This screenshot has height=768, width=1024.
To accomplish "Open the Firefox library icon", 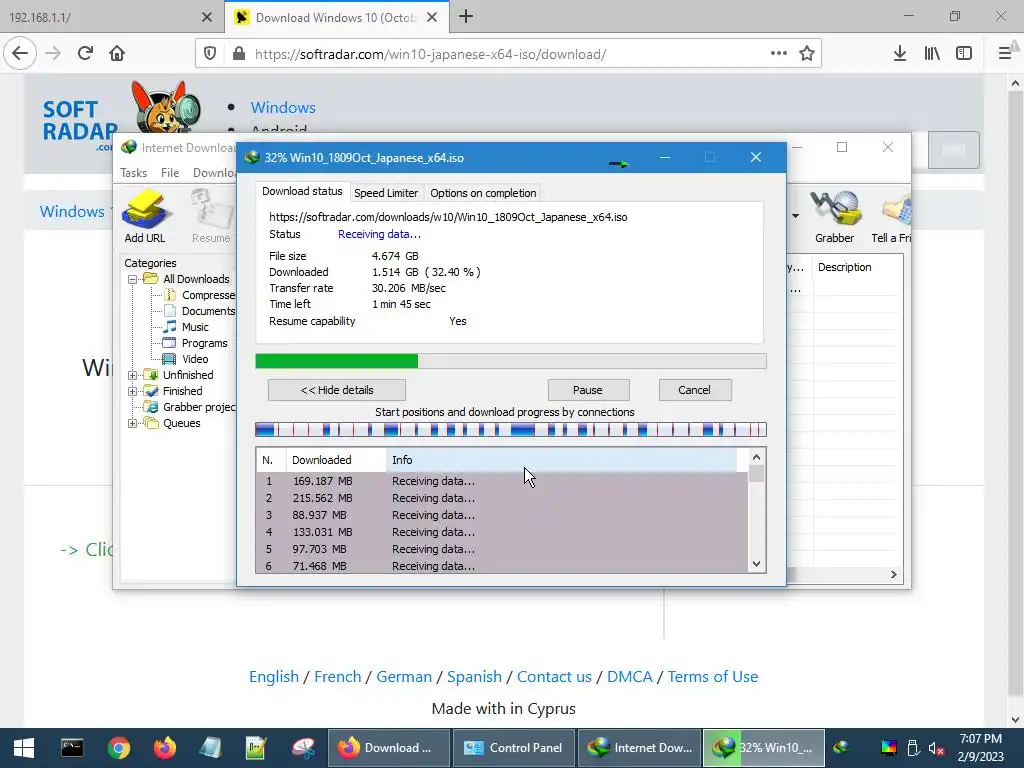I will [x=932, y=53].
